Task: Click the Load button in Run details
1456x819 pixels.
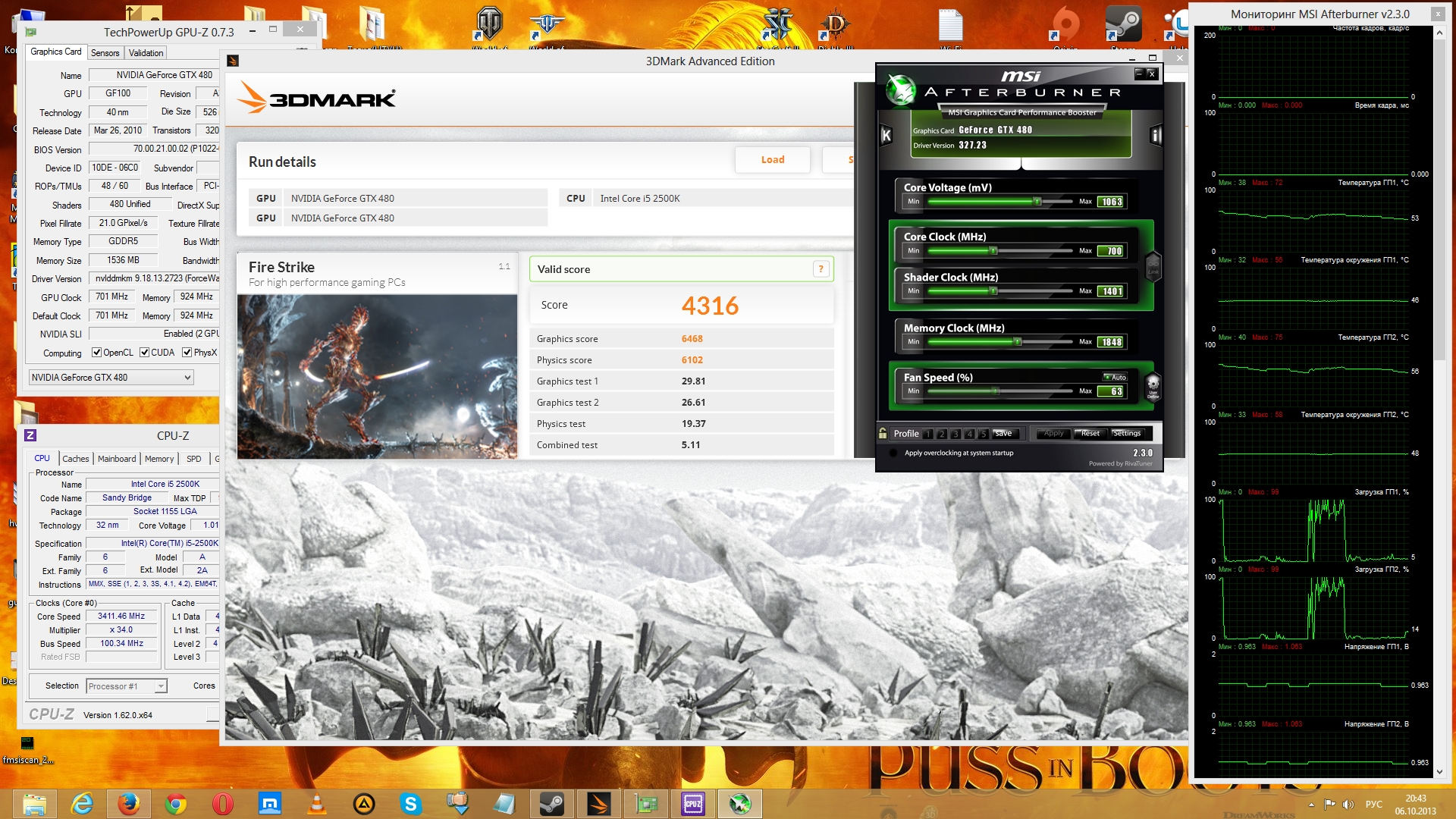Action: click(772, 160)
